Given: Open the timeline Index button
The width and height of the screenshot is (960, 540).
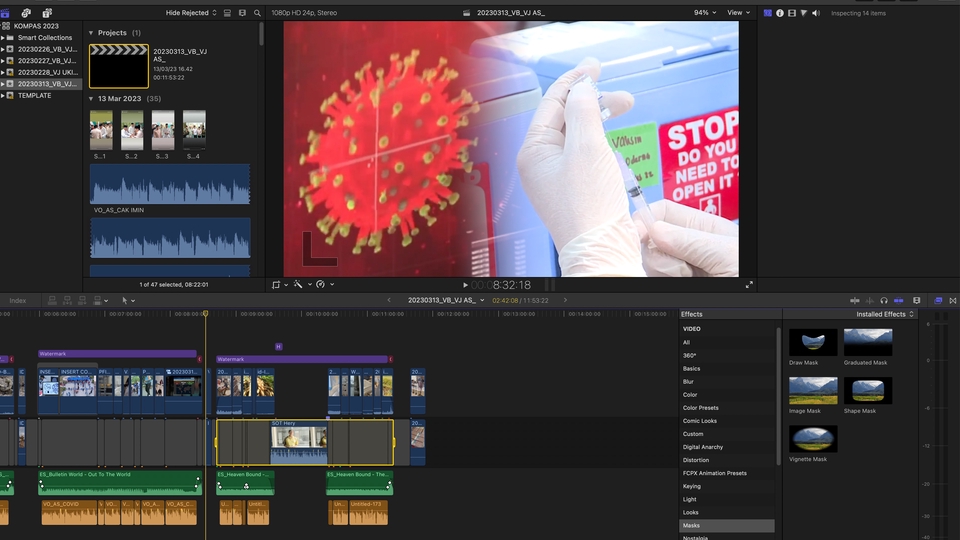Looking at the screenshot, I should [18, 301].
